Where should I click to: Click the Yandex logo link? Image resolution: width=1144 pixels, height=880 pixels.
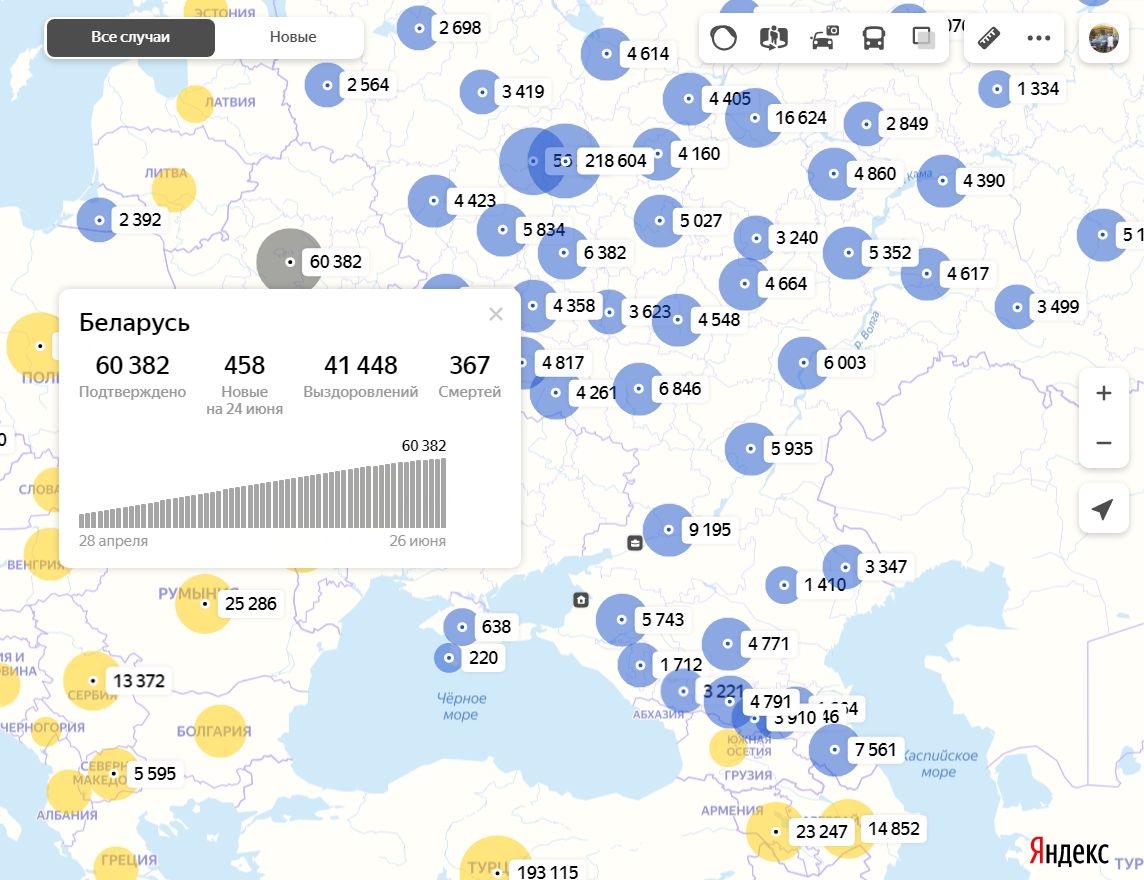click(x=1069, y=851)
